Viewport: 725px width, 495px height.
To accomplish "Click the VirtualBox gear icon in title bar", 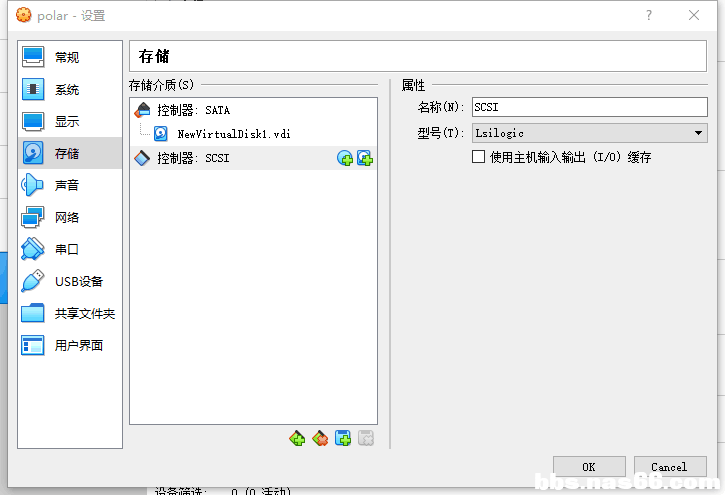I will pos(24,15).
